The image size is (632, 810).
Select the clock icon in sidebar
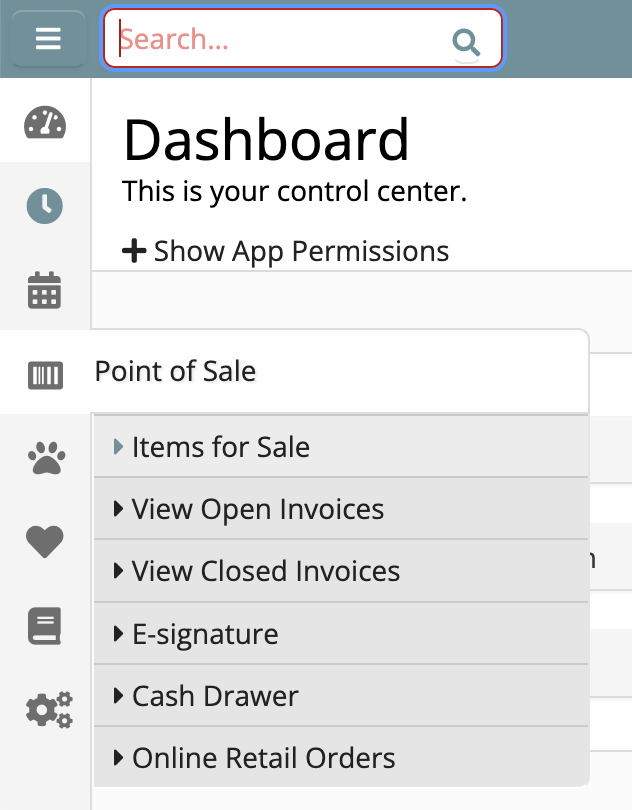point(44,206)
